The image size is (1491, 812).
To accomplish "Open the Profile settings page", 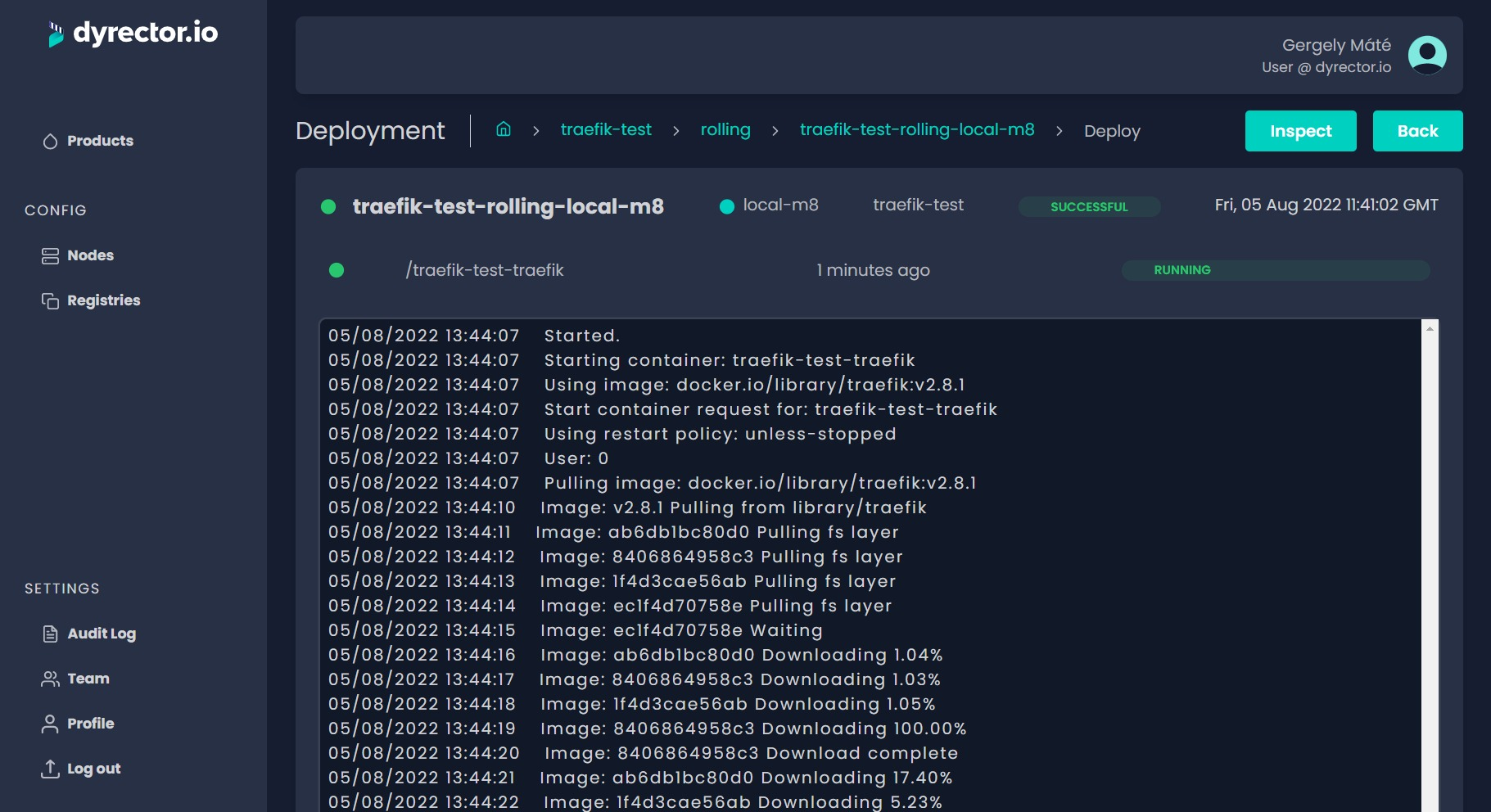I will tap(78, 724).
